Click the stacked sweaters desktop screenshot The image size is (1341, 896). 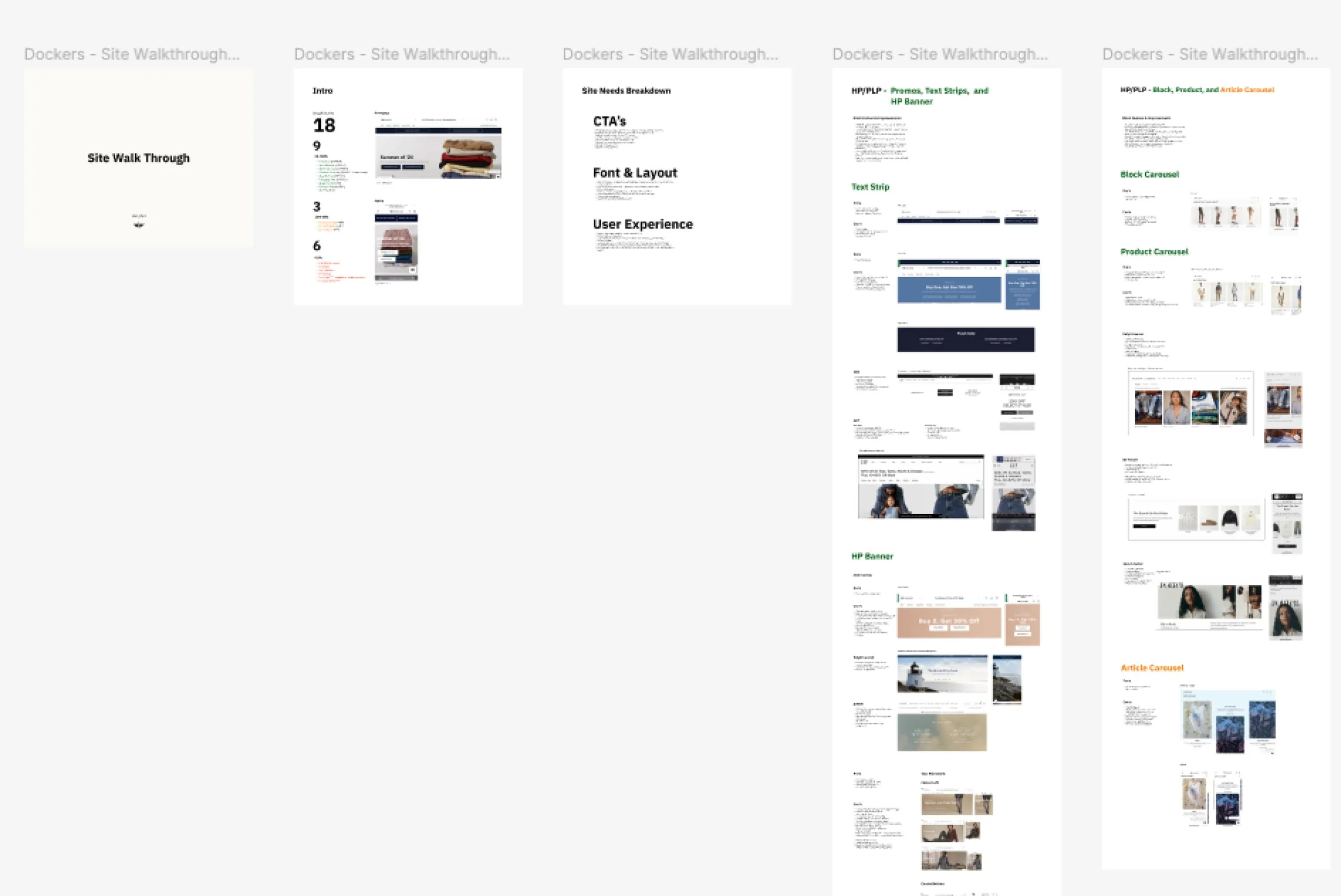[x=438, y=153]
